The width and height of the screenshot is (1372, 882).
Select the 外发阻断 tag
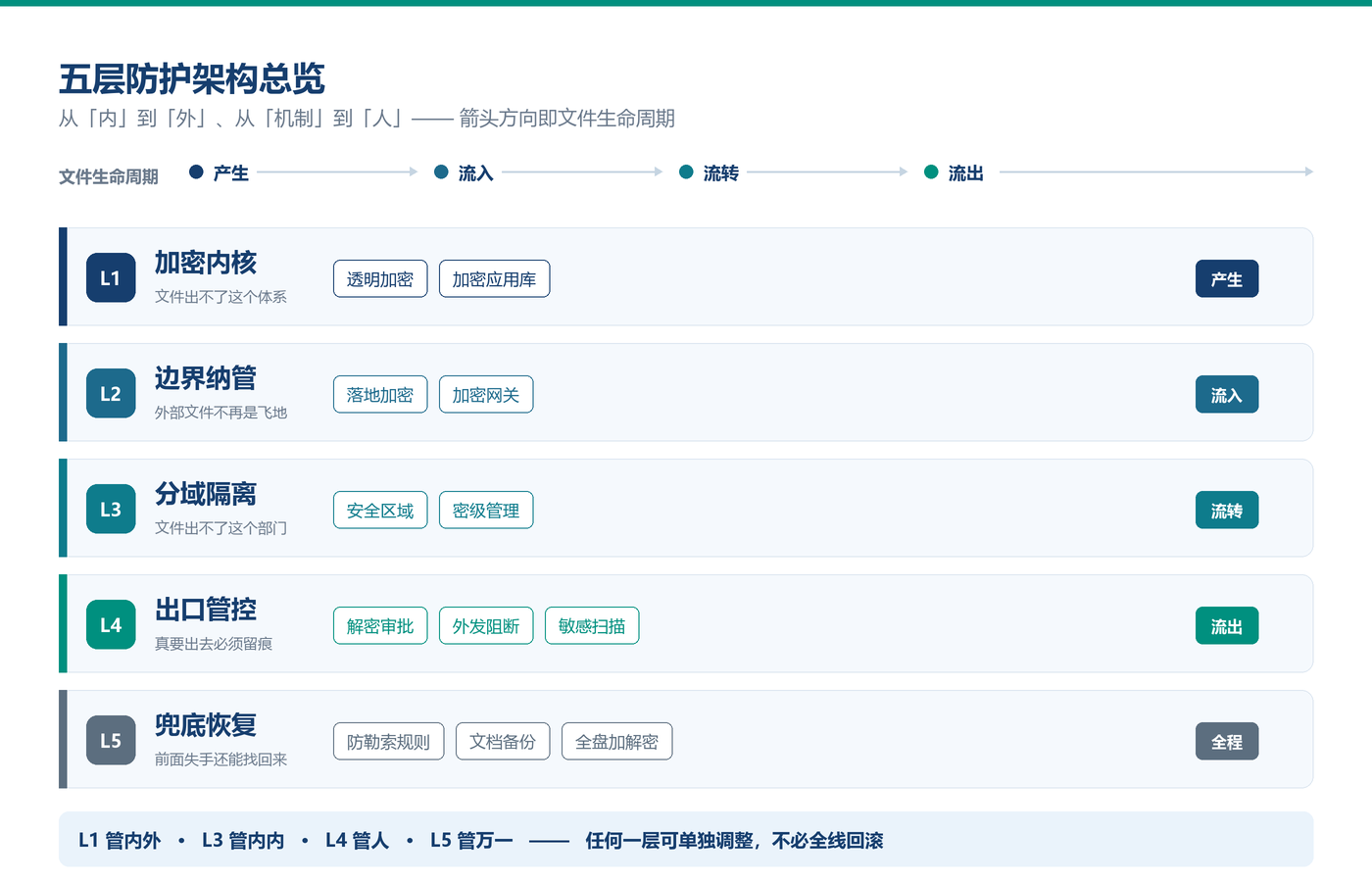(486, 625)
